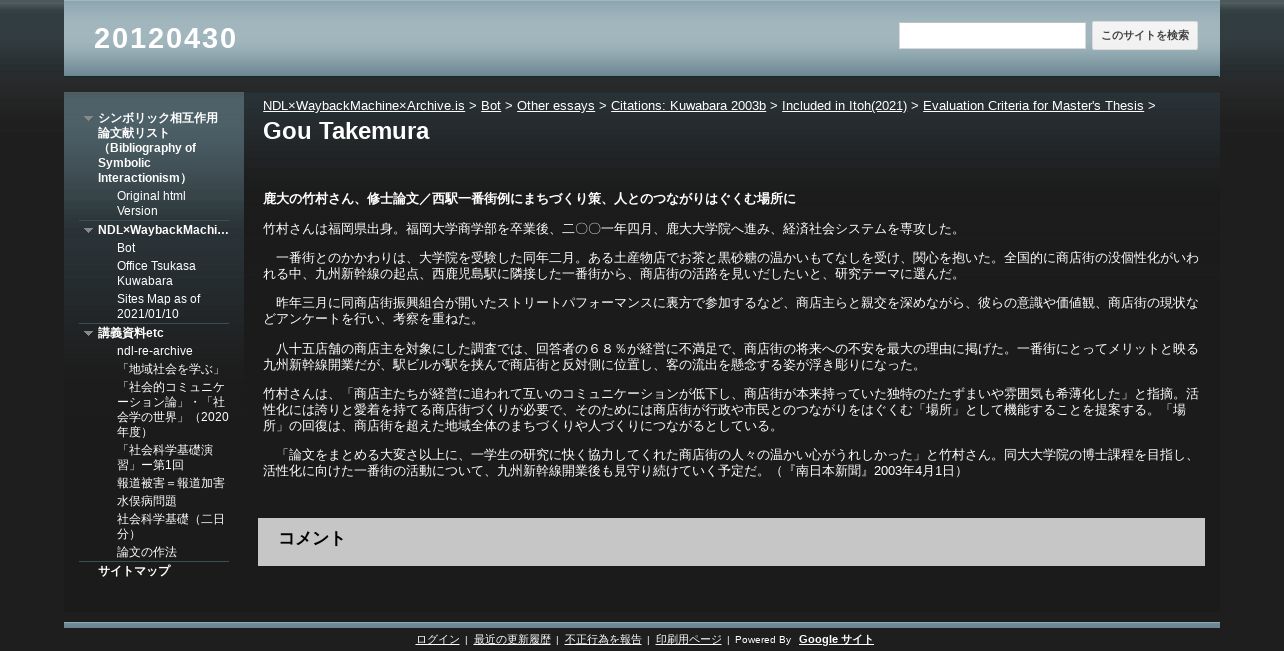Viewport: 1284px width, 651px height.
Task: Open 報道被害＝報道加害 sidebar link
Action: pos(171,483)
